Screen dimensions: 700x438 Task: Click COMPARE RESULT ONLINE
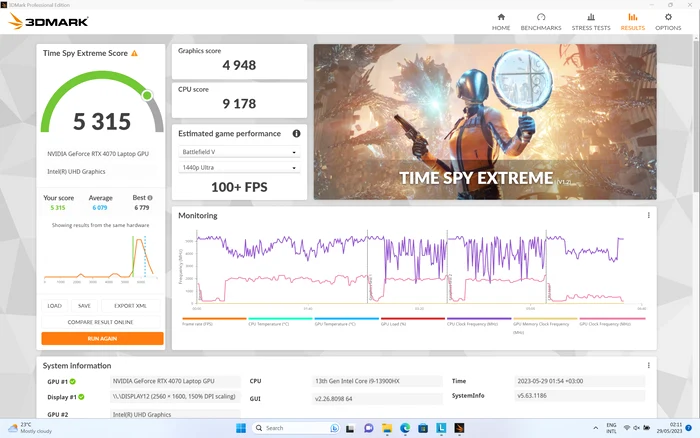[x=100, y=322]
